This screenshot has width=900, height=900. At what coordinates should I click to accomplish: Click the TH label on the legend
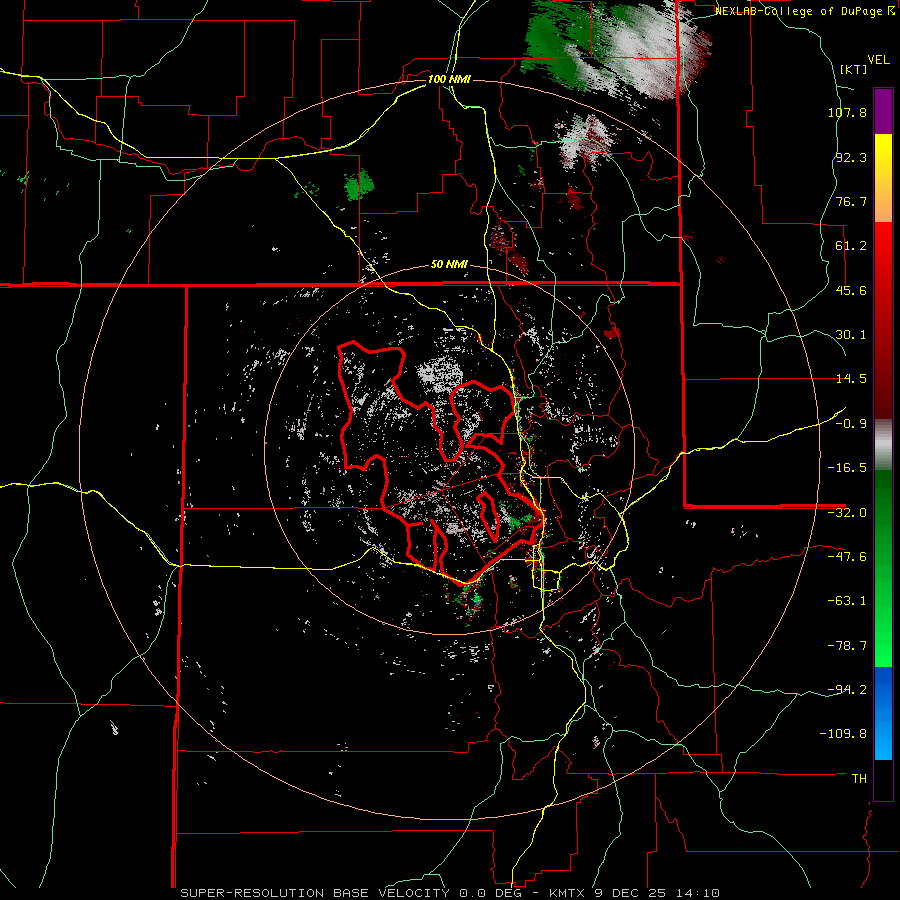click(859, 779)
